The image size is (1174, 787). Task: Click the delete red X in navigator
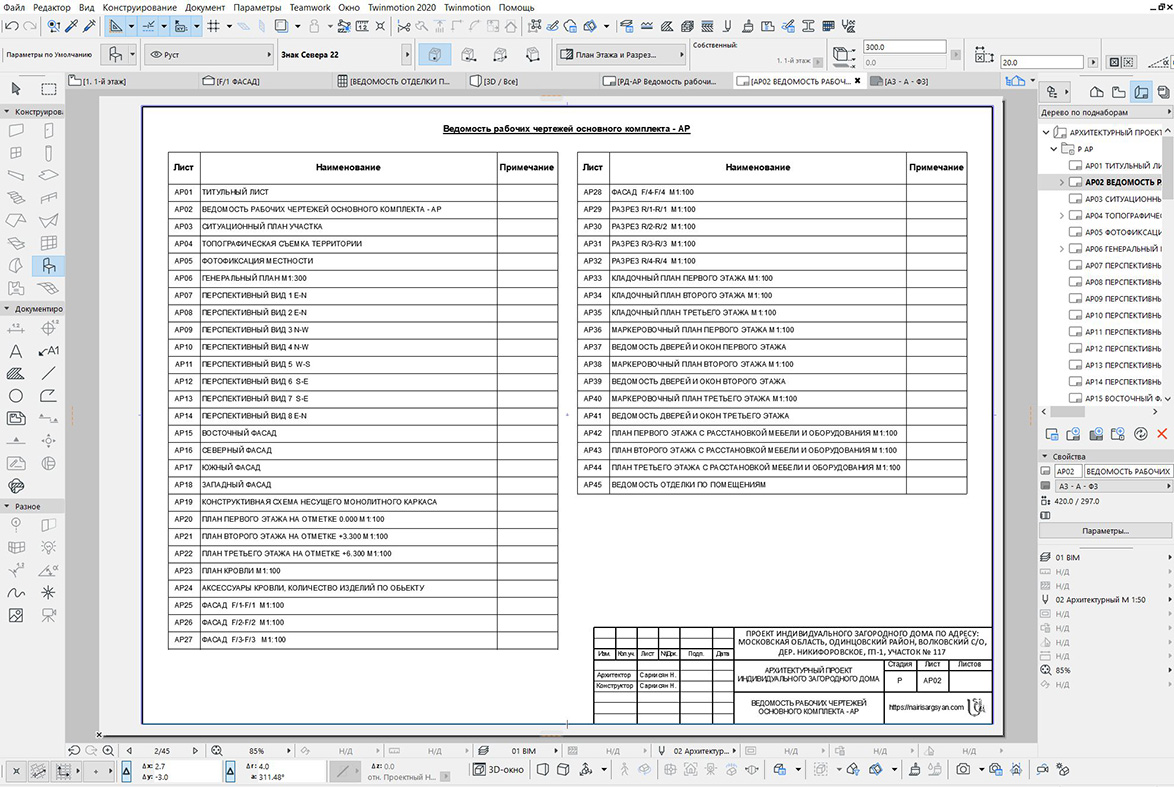[x=1162, y=434]
